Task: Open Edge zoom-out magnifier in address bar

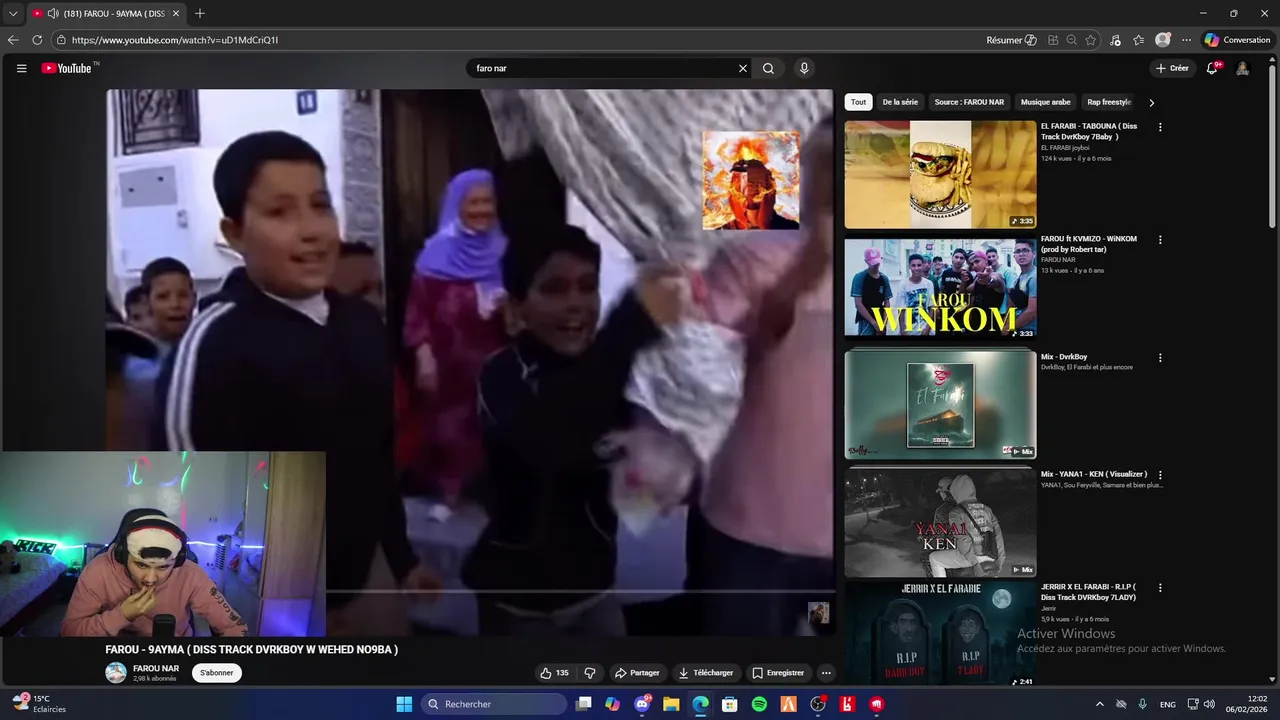Action: click(x=1071, y=40)
